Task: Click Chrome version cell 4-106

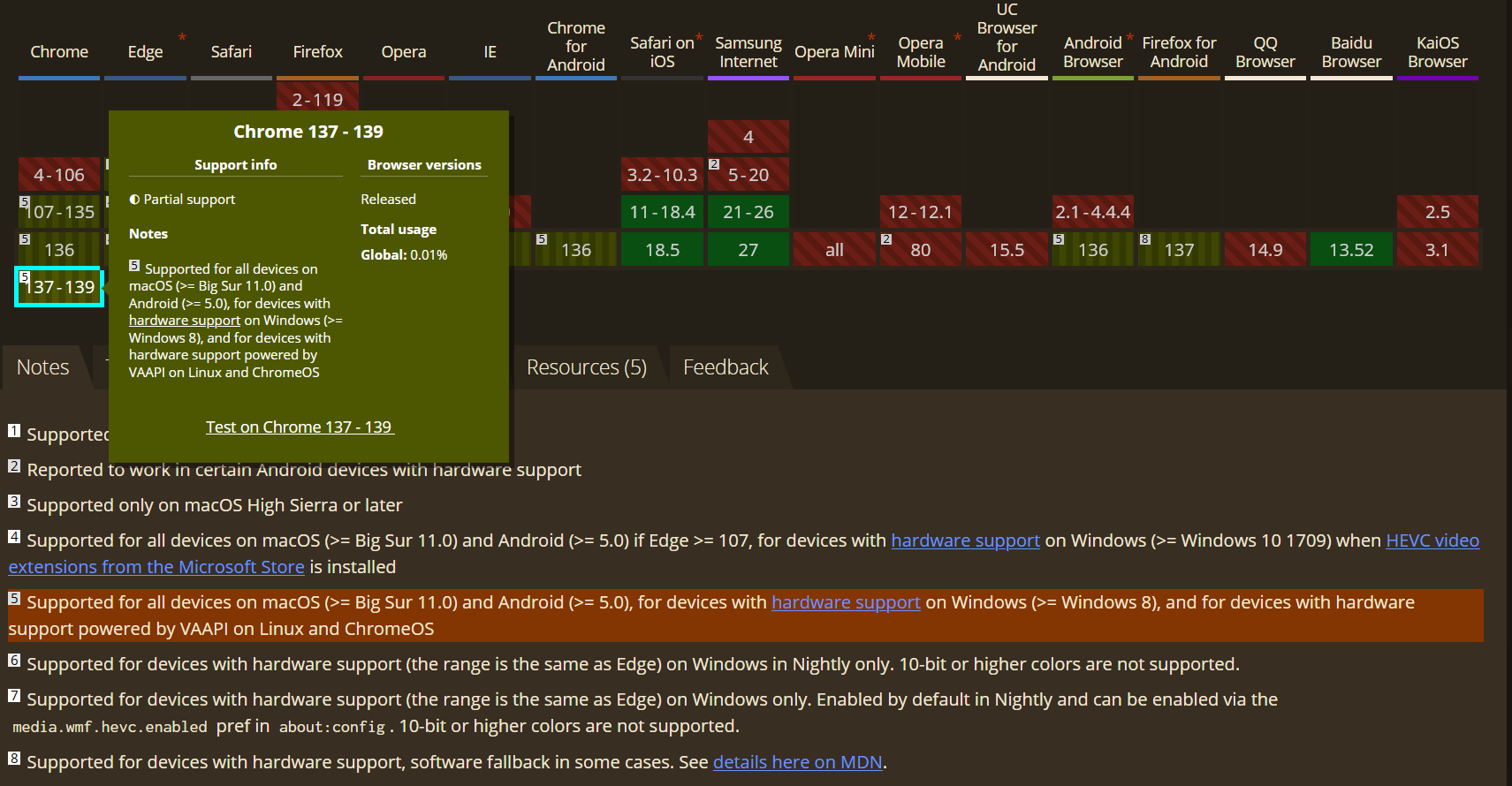Action: pos(59,175)
